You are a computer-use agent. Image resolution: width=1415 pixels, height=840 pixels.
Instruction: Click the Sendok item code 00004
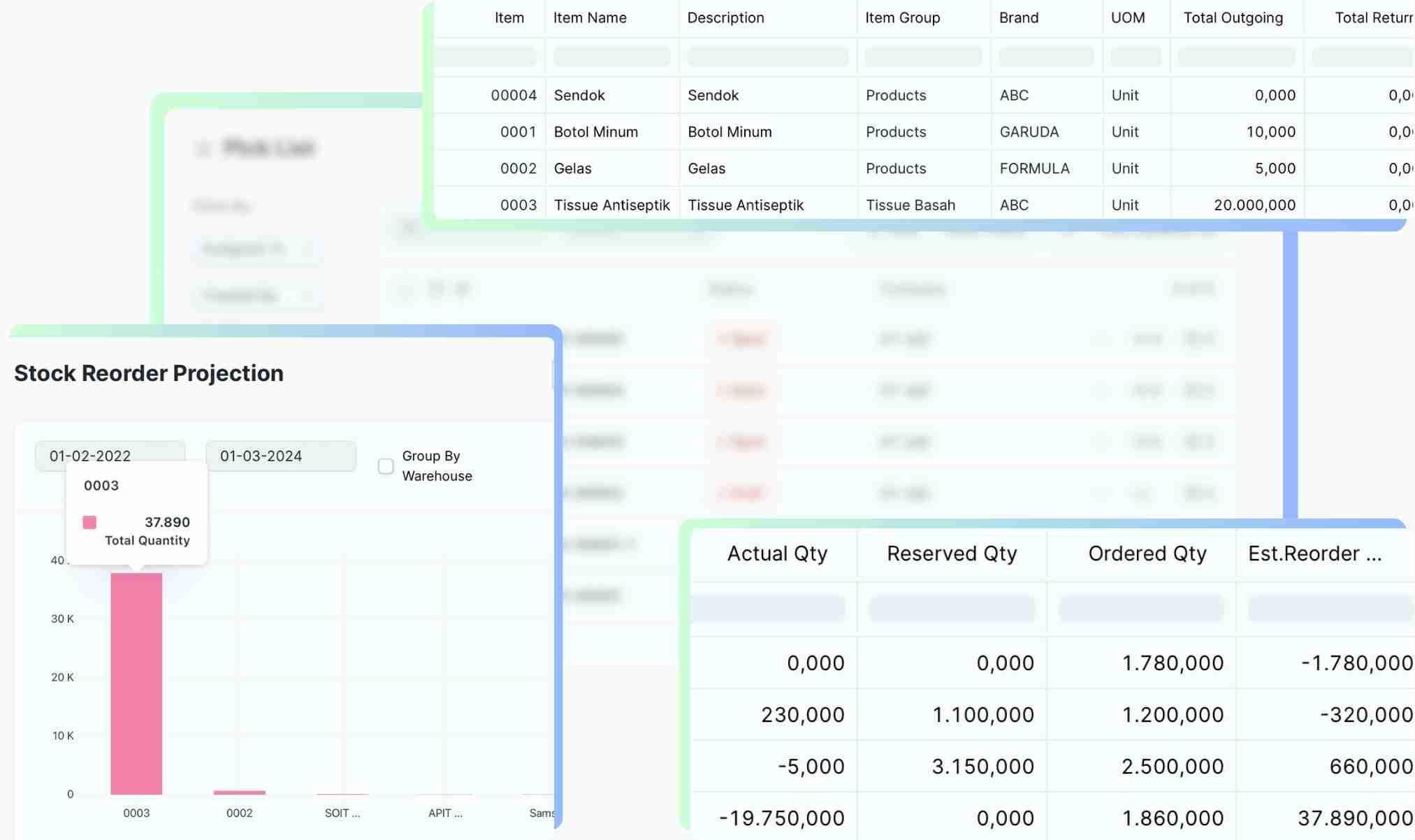pyautogui.click(x=513, y=95)
